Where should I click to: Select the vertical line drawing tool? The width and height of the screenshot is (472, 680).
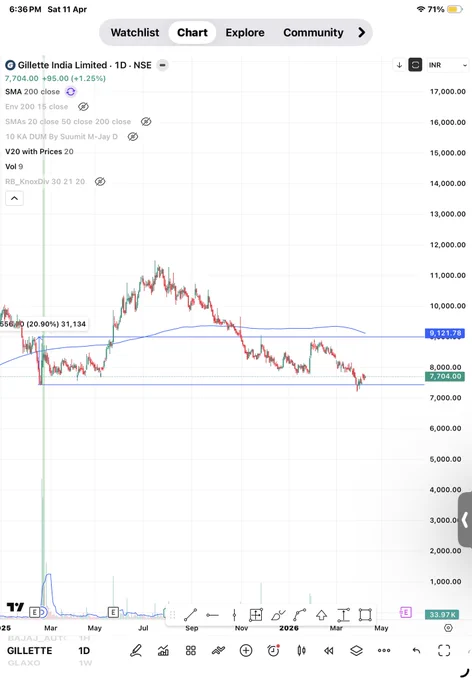point(234,615)
